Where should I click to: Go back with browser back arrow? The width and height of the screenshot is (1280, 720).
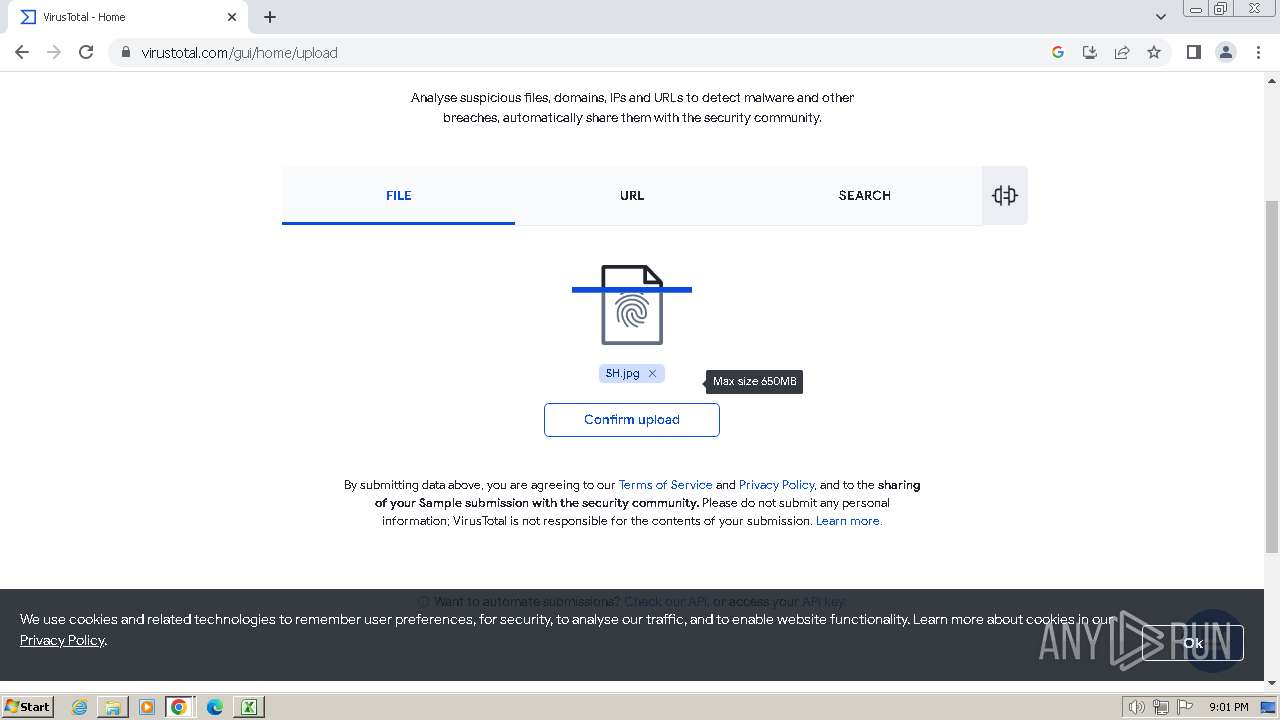point(22,52)
